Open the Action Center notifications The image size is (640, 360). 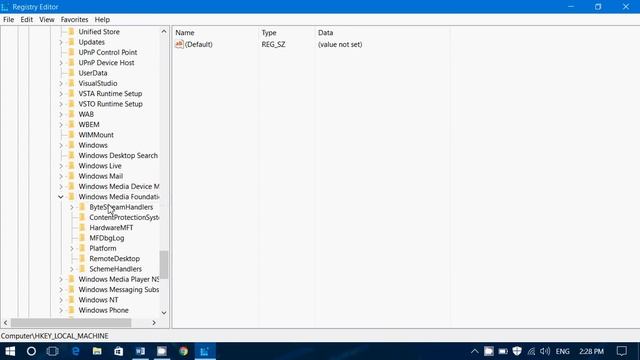click(x=622, y=351)
